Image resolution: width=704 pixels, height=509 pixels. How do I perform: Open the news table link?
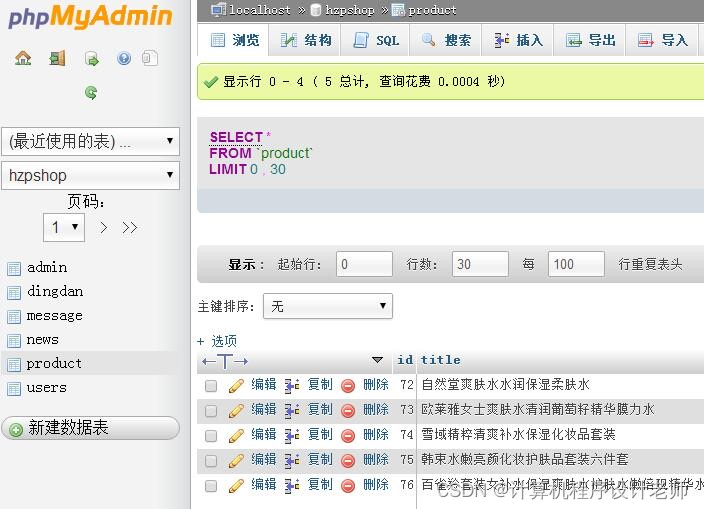click(42, 340)
